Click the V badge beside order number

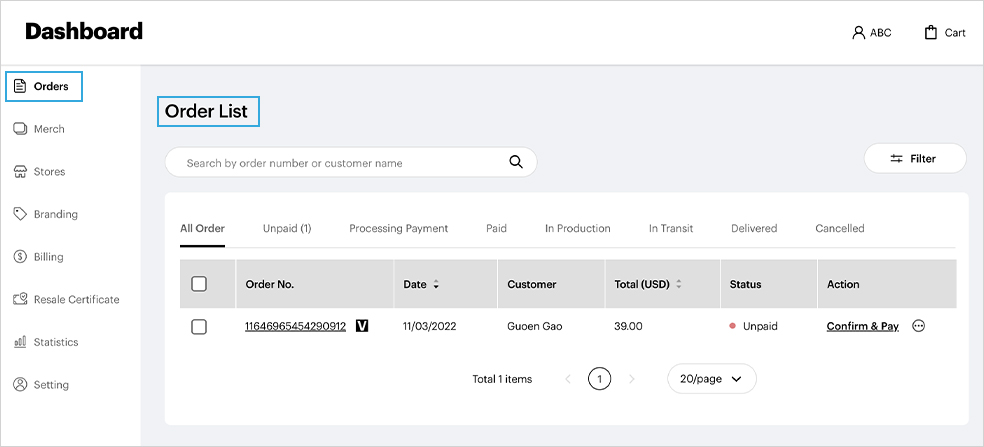coord(362,326)
